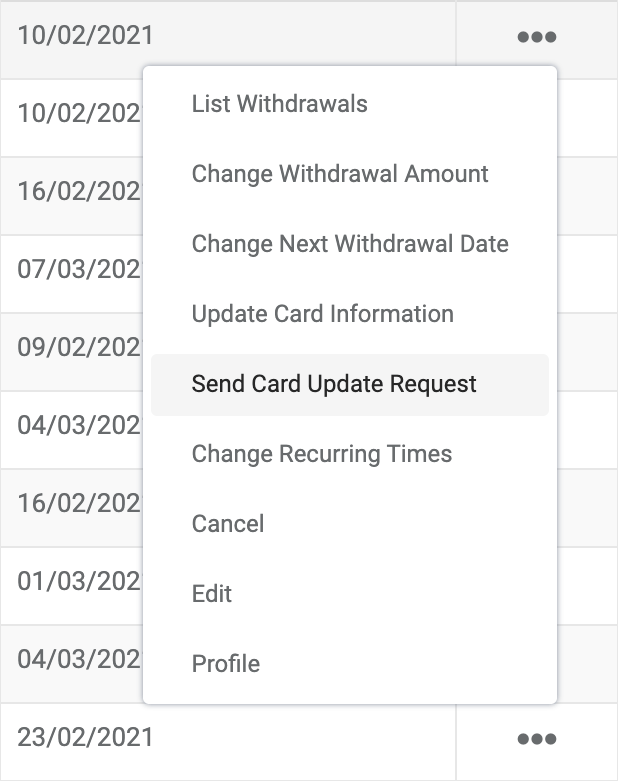This screenshot has width=618, height=781.
Task: Click the fully visible 10/02/2021 date cell
Action: click(x=85, y=36)
